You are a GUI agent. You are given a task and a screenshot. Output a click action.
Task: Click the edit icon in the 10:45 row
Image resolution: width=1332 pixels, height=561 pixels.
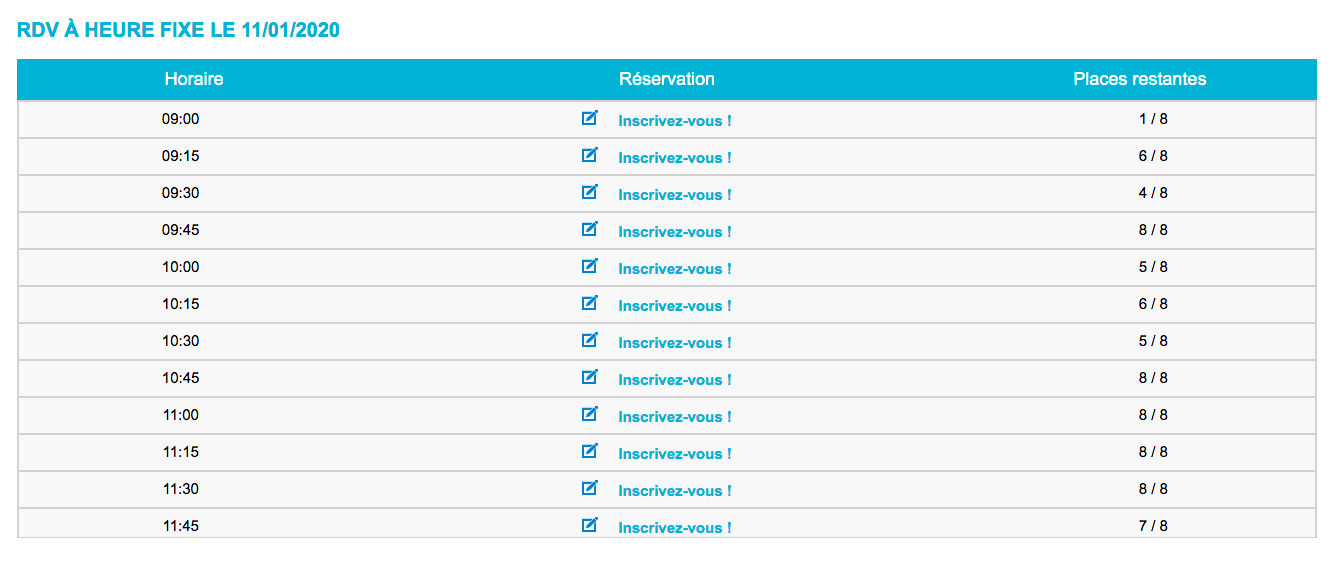[x=590, y=377]
